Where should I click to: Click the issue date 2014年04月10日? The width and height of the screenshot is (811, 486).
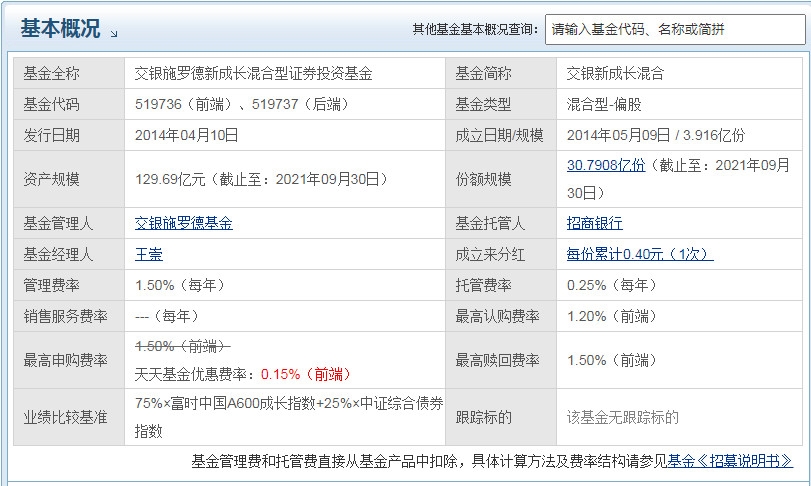pos(187,135)
